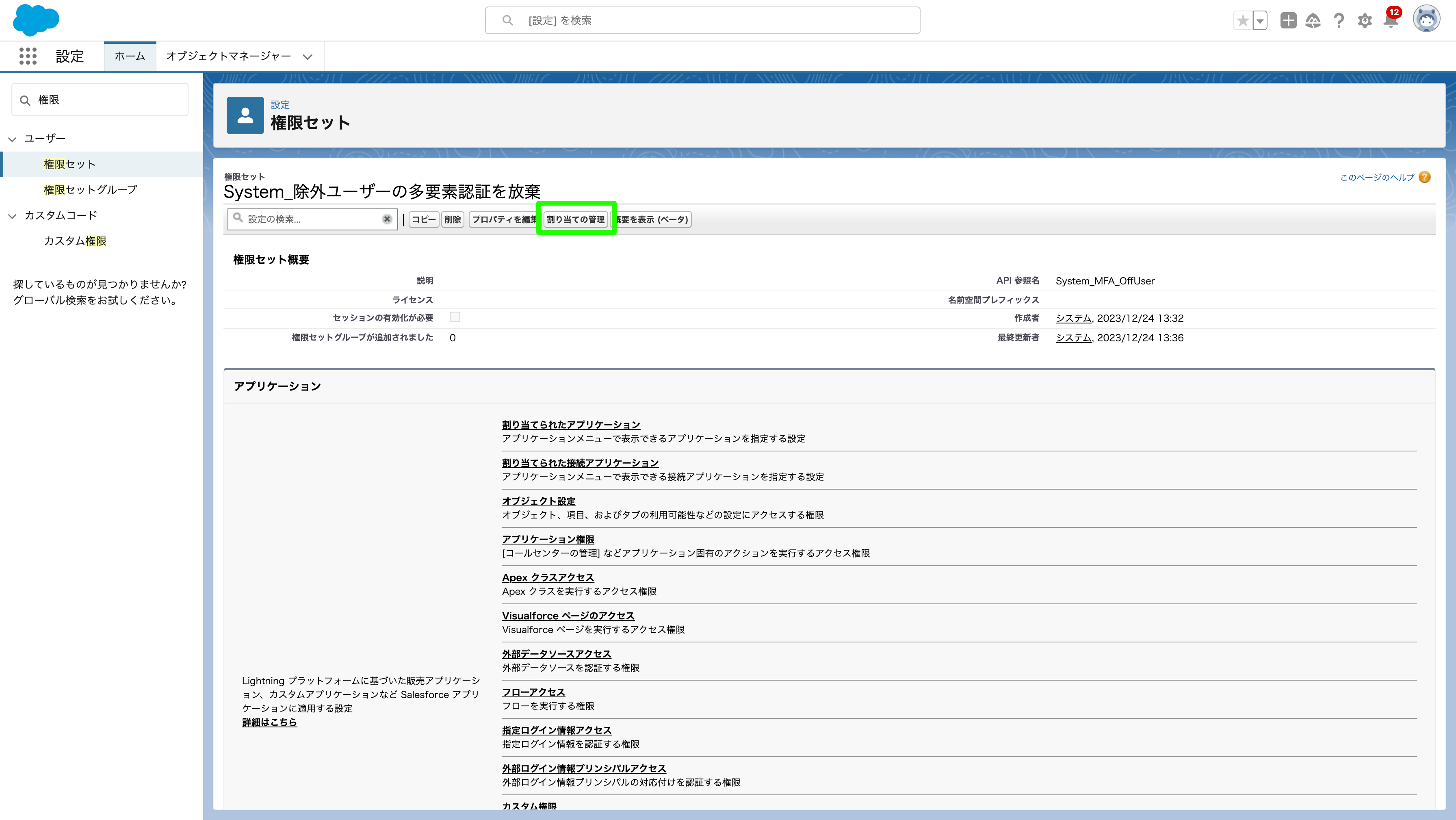
Task: Click the help question mark icon
Action: click(x=1339, y=20)
